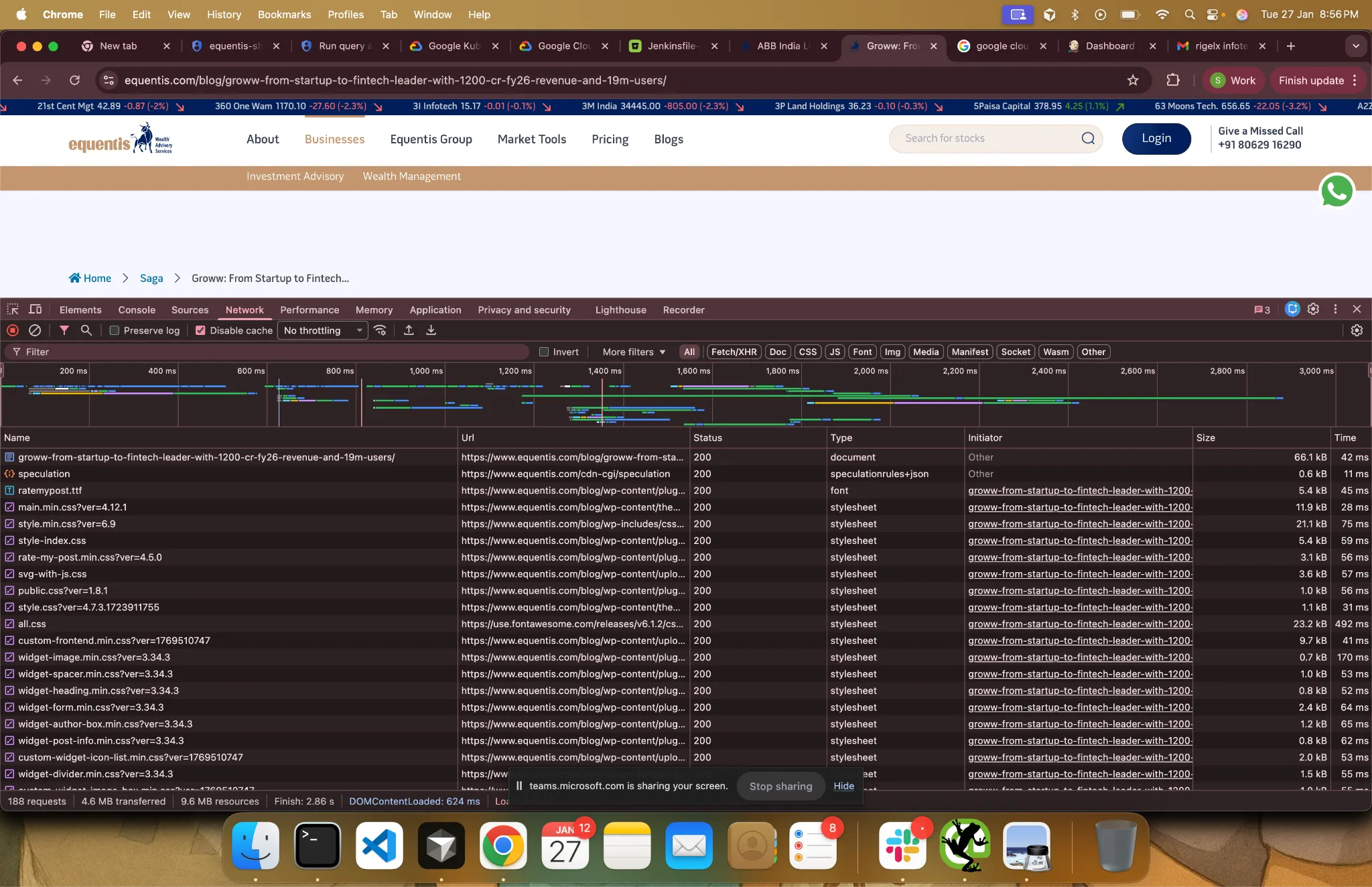
Task: Select the ratemypost.ttf request row
Action: pyautogui.click(x=686, y=490)
